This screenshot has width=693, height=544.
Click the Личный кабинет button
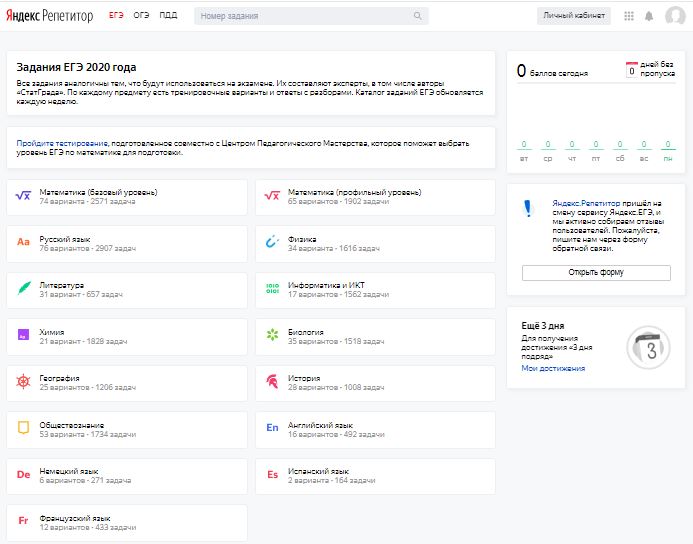tap(573, 16)
